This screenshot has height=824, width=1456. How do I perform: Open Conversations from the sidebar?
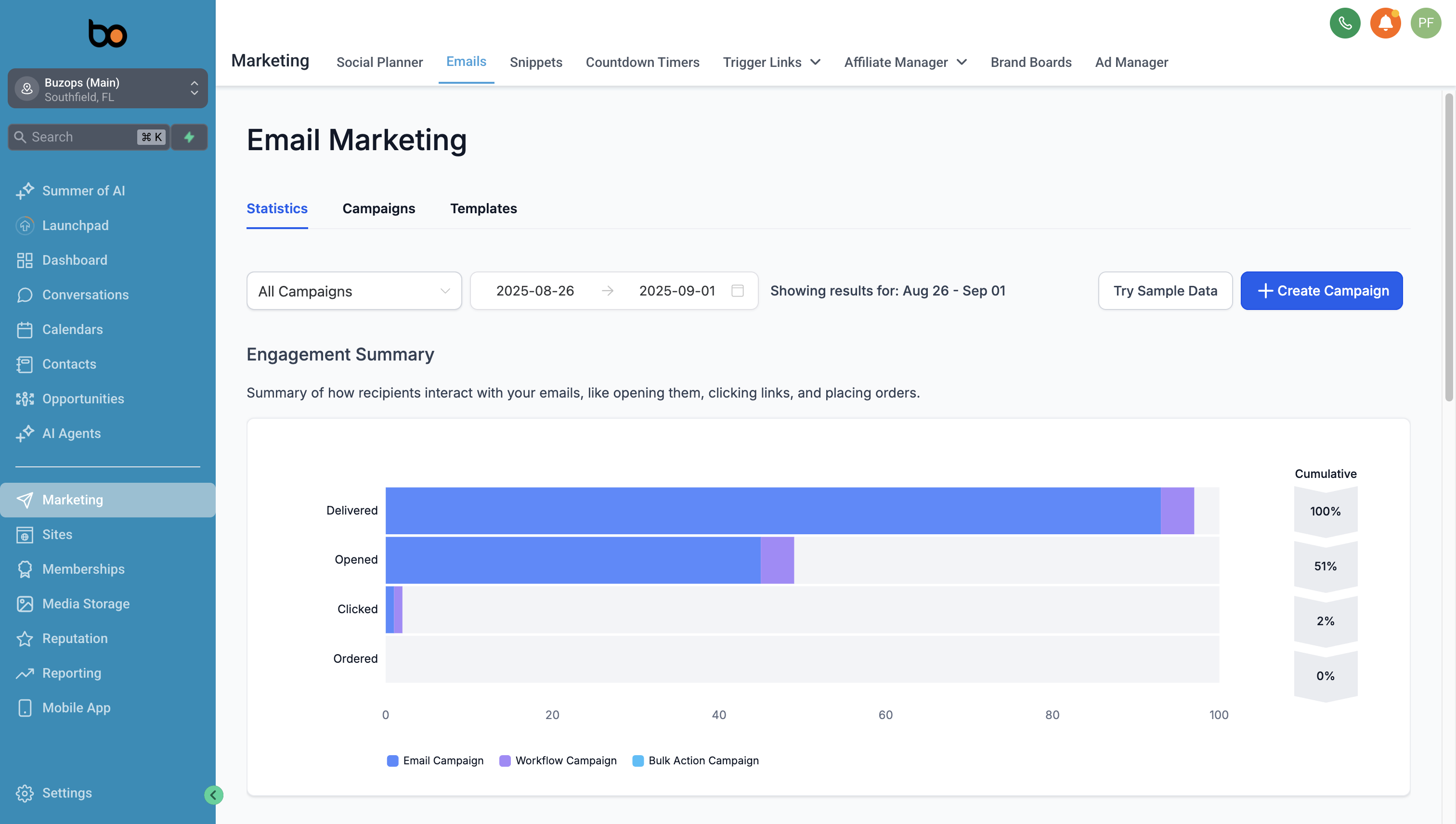pos(85,295)
